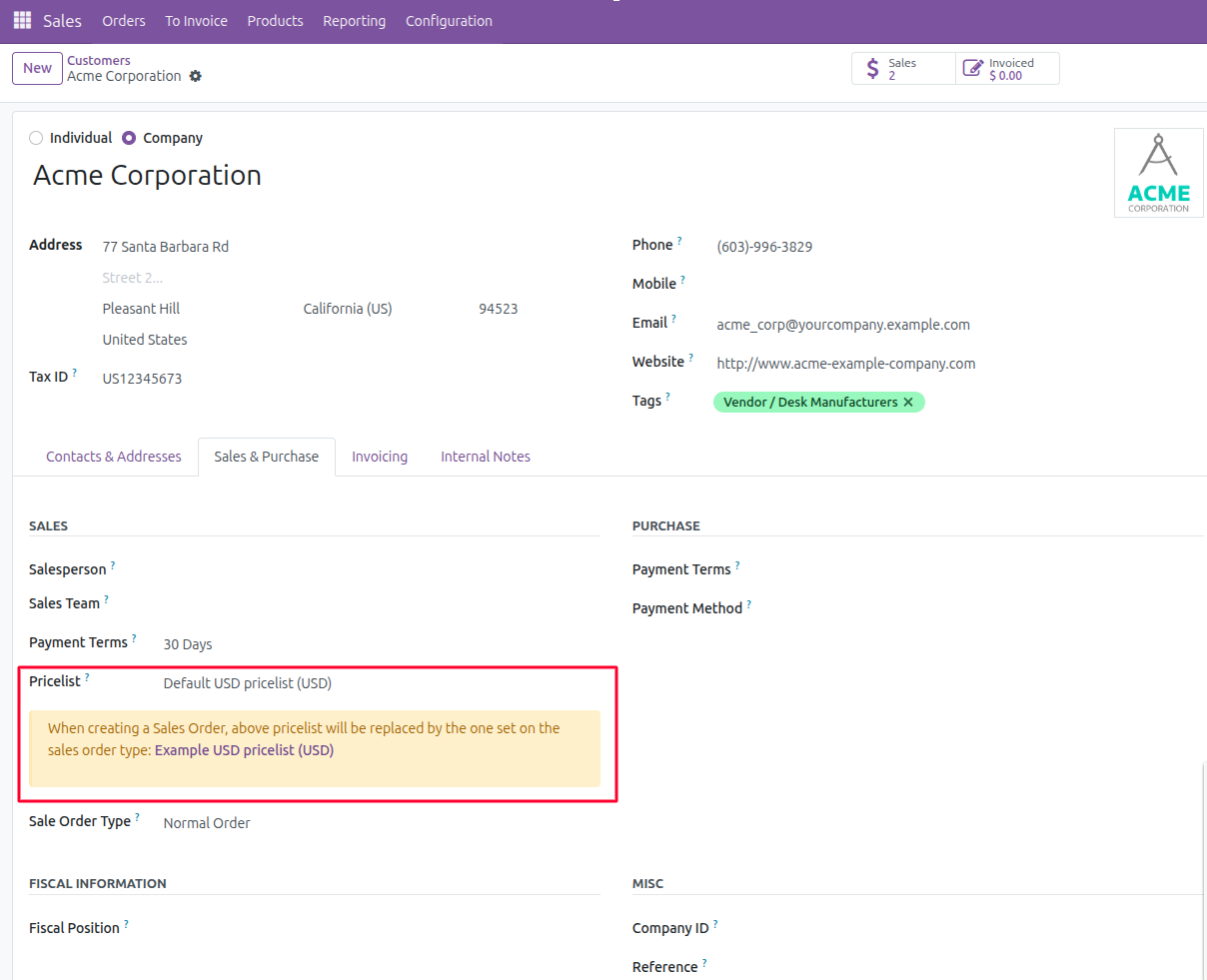The height and width of the screenshot is (980, 1207).
Task: Click the Invoiced pencil-paper stat icon
Action: pos(972,68)
